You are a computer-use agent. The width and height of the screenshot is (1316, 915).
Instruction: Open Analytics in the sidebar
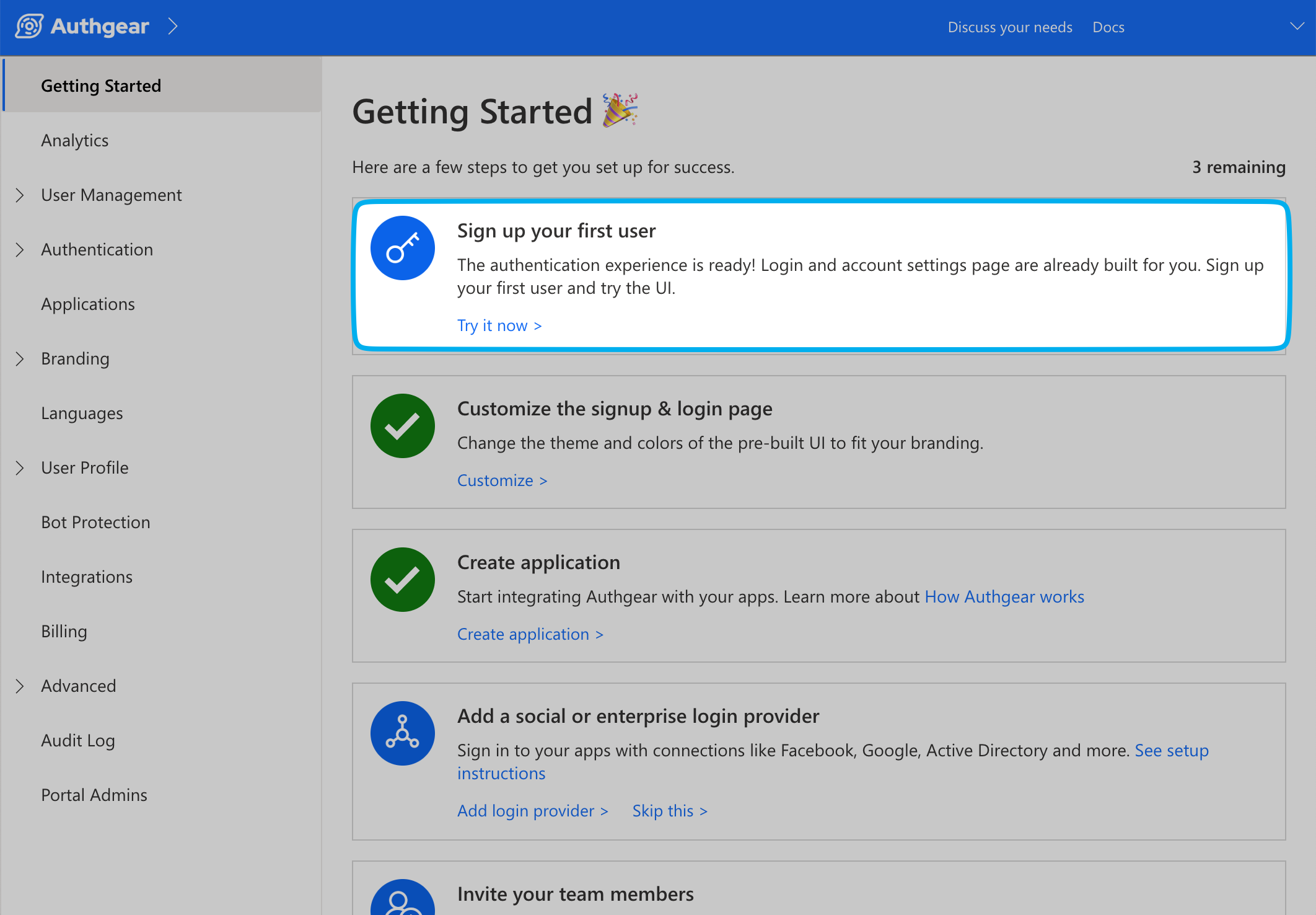tap(75, 141)
